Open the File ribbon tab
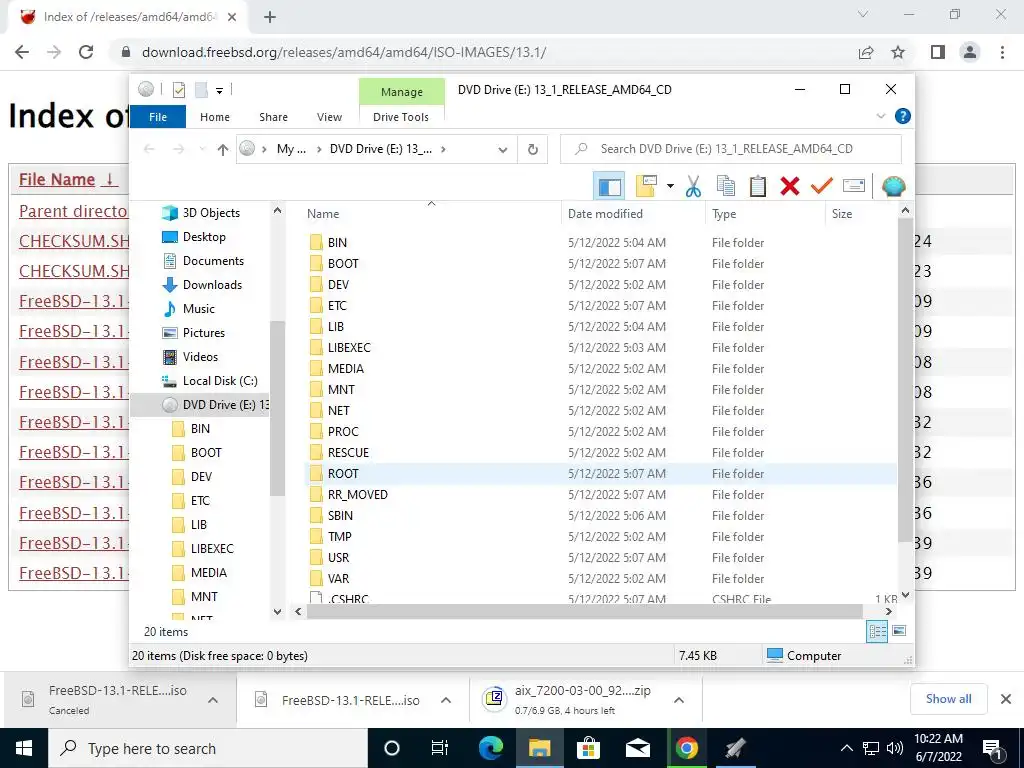Viewport: 1024px width, 768px height. 158,117
